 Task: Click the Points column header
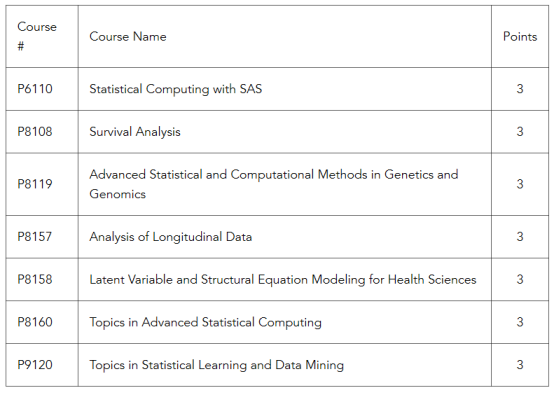click(520, 36)
